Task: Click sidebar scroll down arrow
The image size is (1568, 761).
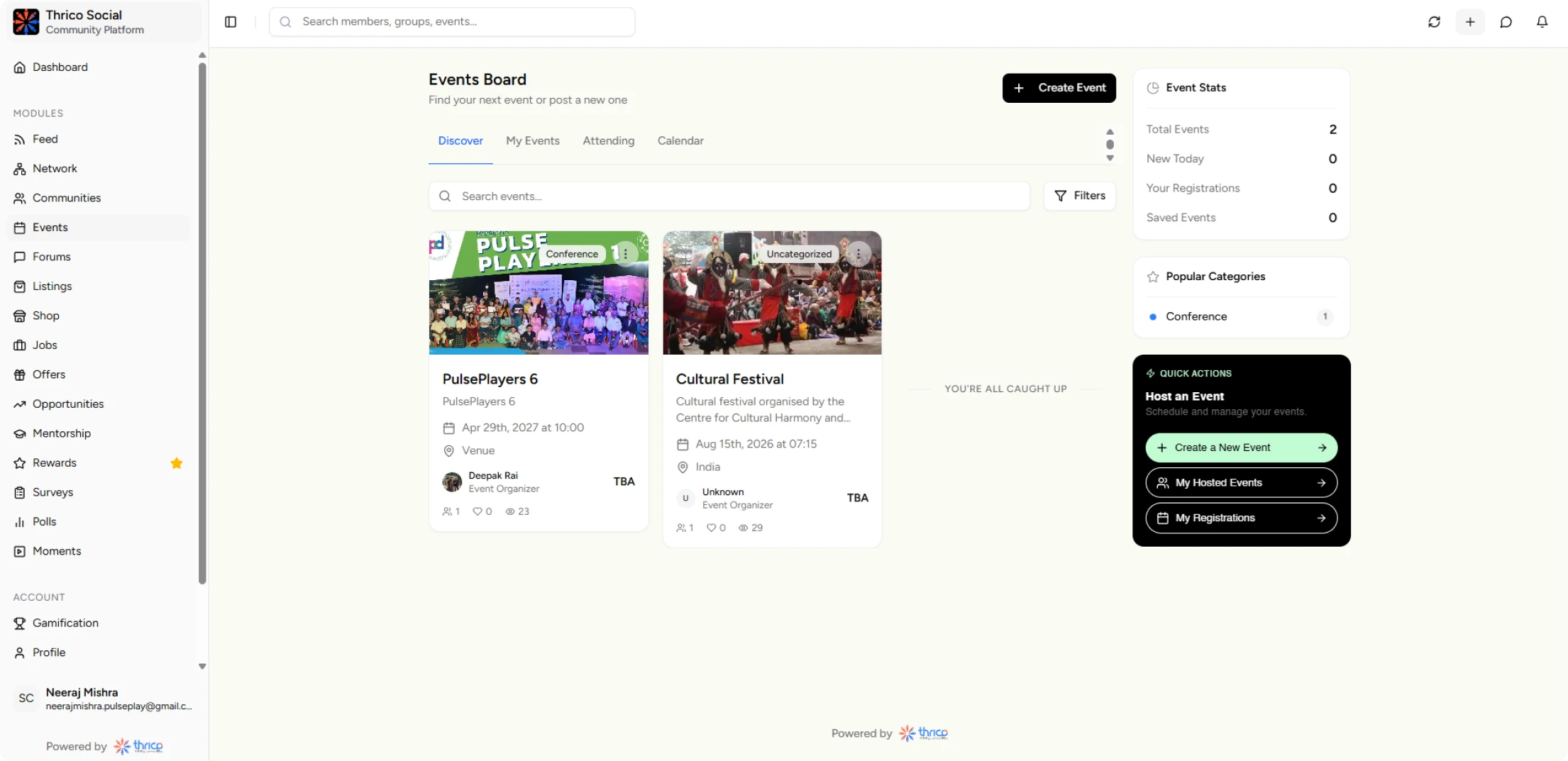Action: pos(202,667)
